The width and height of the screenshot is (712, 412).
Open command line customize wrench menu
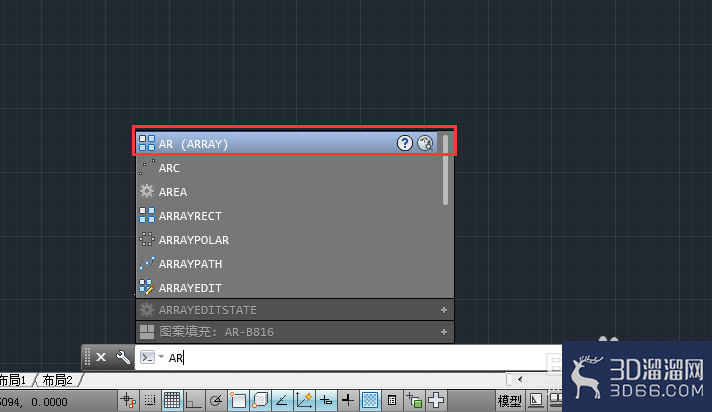click(123, 357)
